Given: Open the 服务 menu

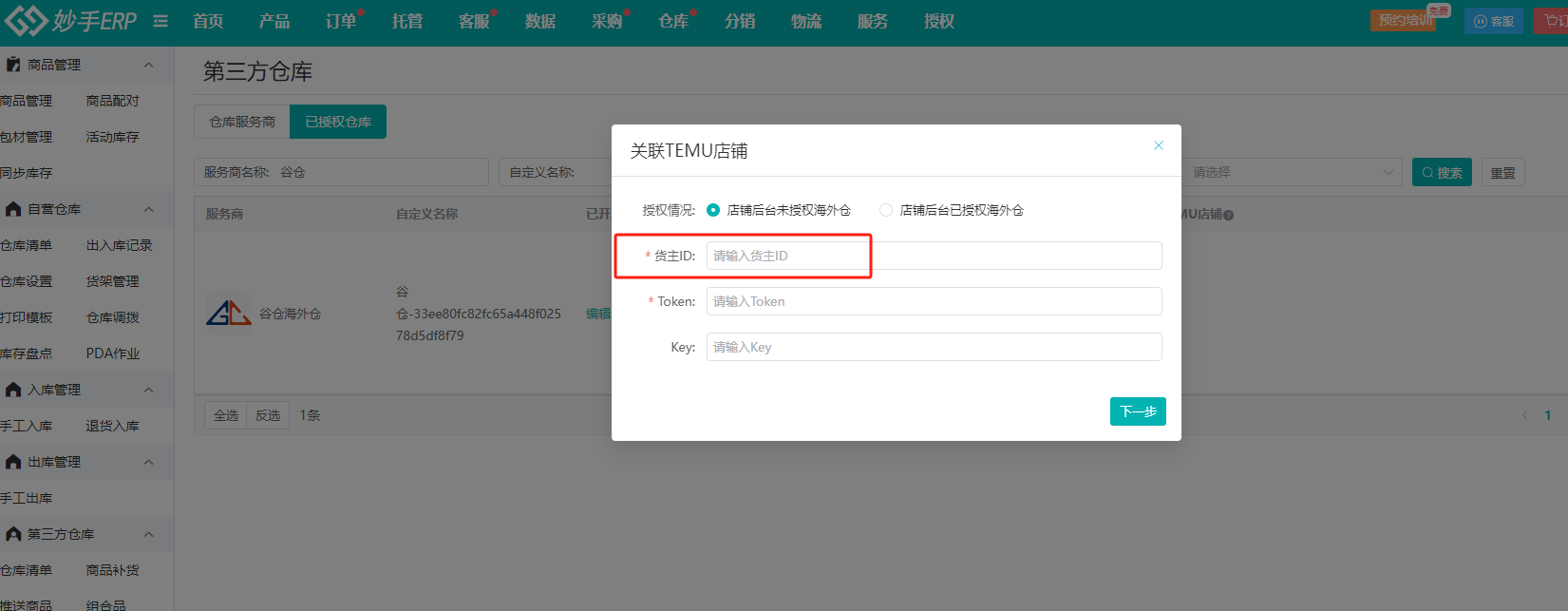Looking at the screenshot, I should click(873, 21).
